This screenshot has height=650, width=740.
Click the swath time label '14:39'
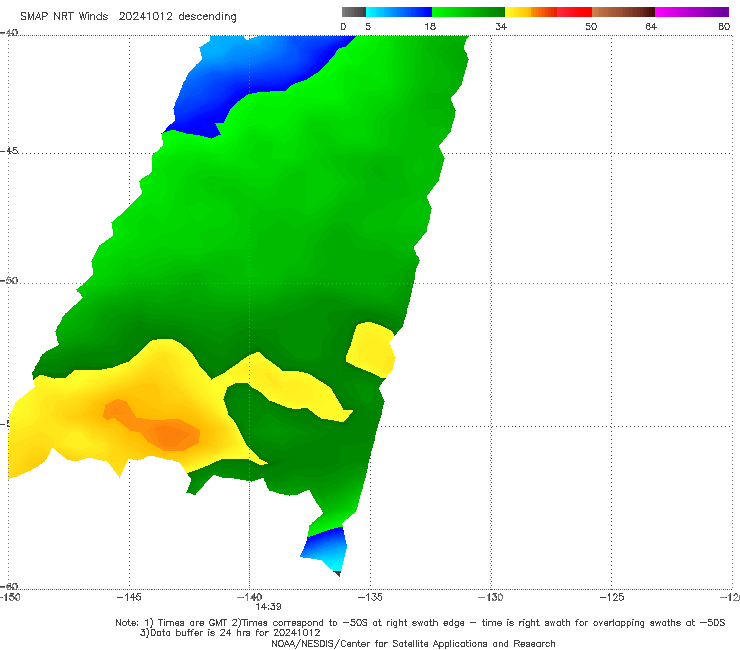(269, 607)
